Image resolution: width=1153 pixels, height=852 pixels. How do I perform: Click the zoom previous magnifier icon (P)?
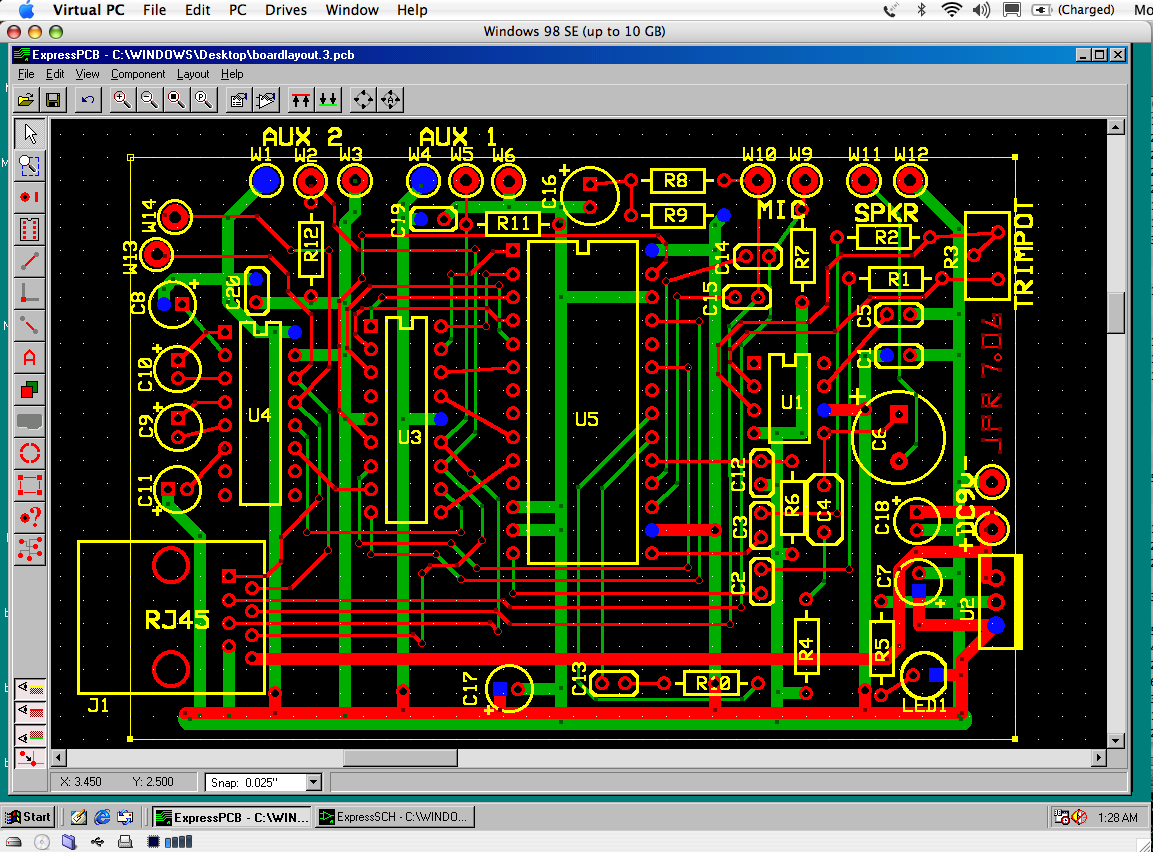point(204,99)
